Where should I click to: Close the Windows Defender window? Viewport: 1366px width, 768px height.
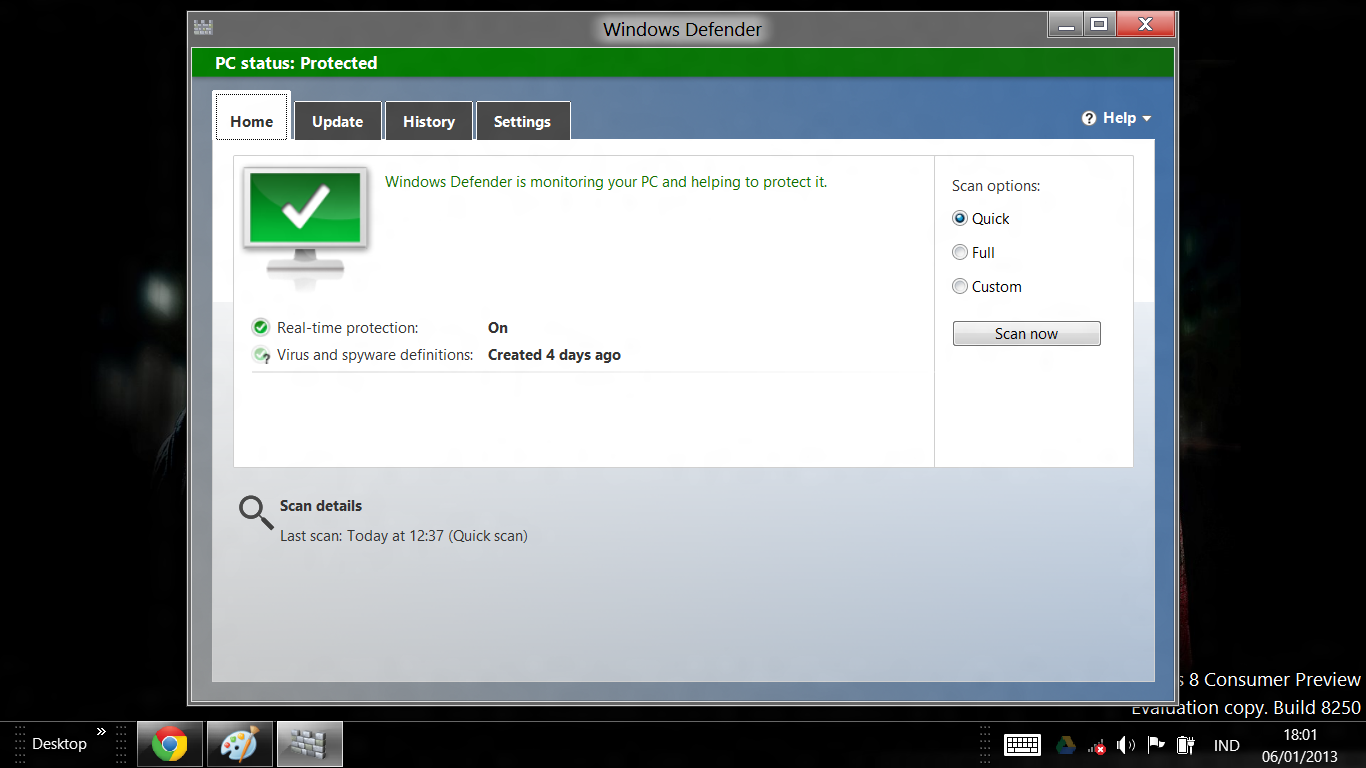[x=1145, y=25]
